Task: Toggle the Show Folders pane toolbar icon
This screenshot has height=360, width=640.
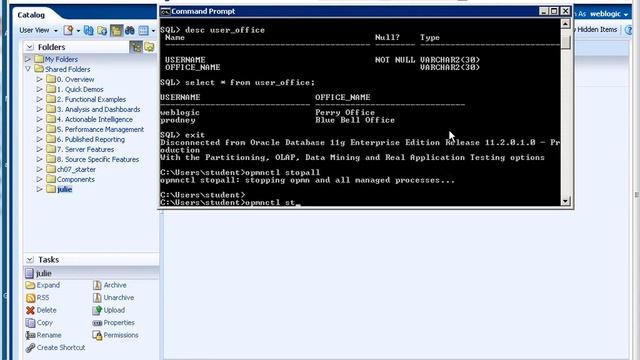Action: pyautogui.click(x=116, y=30)
